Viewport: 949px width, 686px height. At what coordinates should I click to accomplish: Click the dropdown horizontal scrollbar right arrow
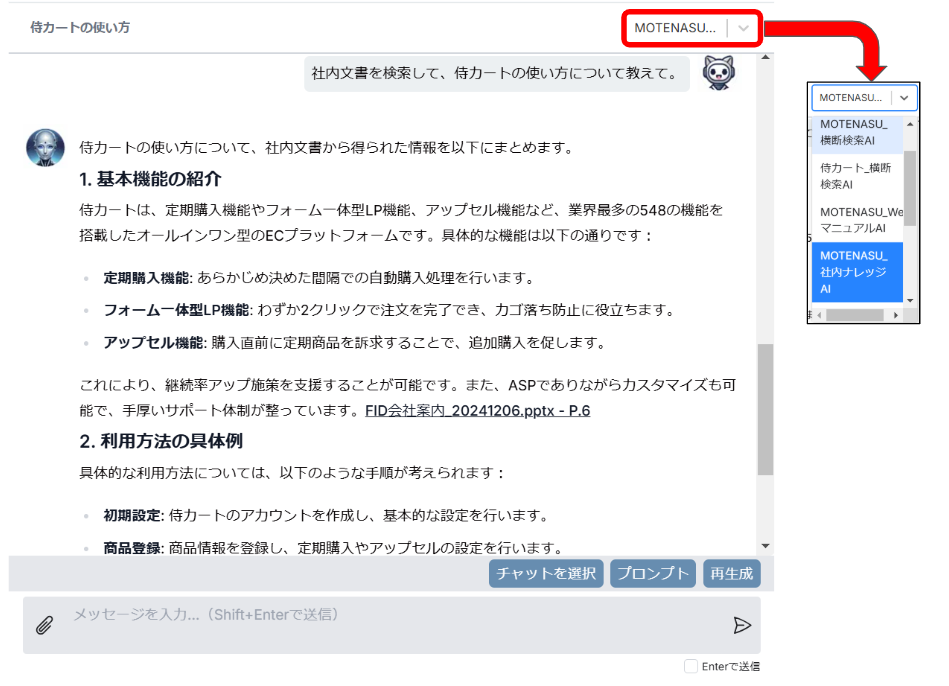(896, 315)
